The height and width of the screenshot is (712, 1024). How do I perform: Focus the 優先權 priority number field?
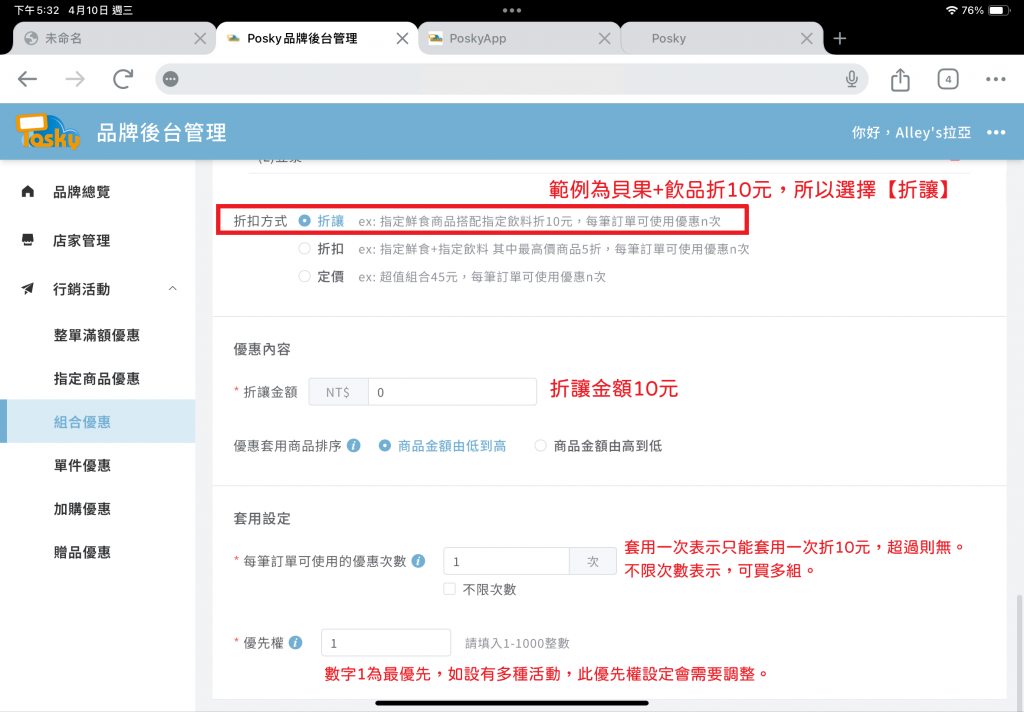coord(385,643)
